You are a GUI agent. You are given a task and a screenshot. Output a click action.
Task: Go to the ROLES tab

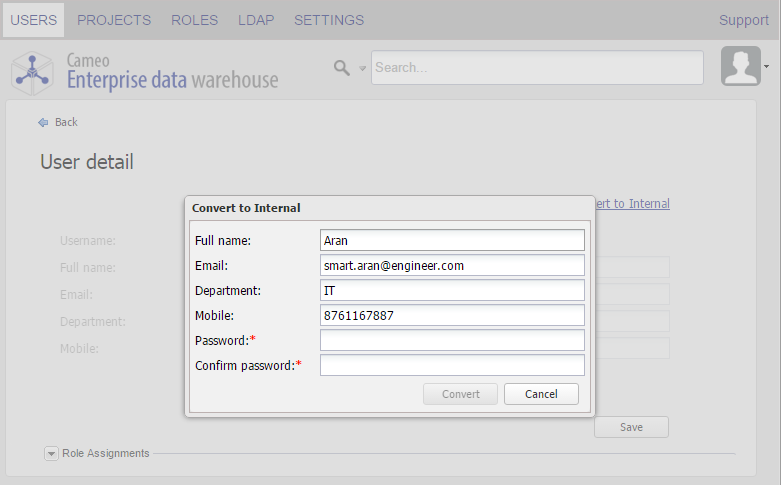coord(194,20)
